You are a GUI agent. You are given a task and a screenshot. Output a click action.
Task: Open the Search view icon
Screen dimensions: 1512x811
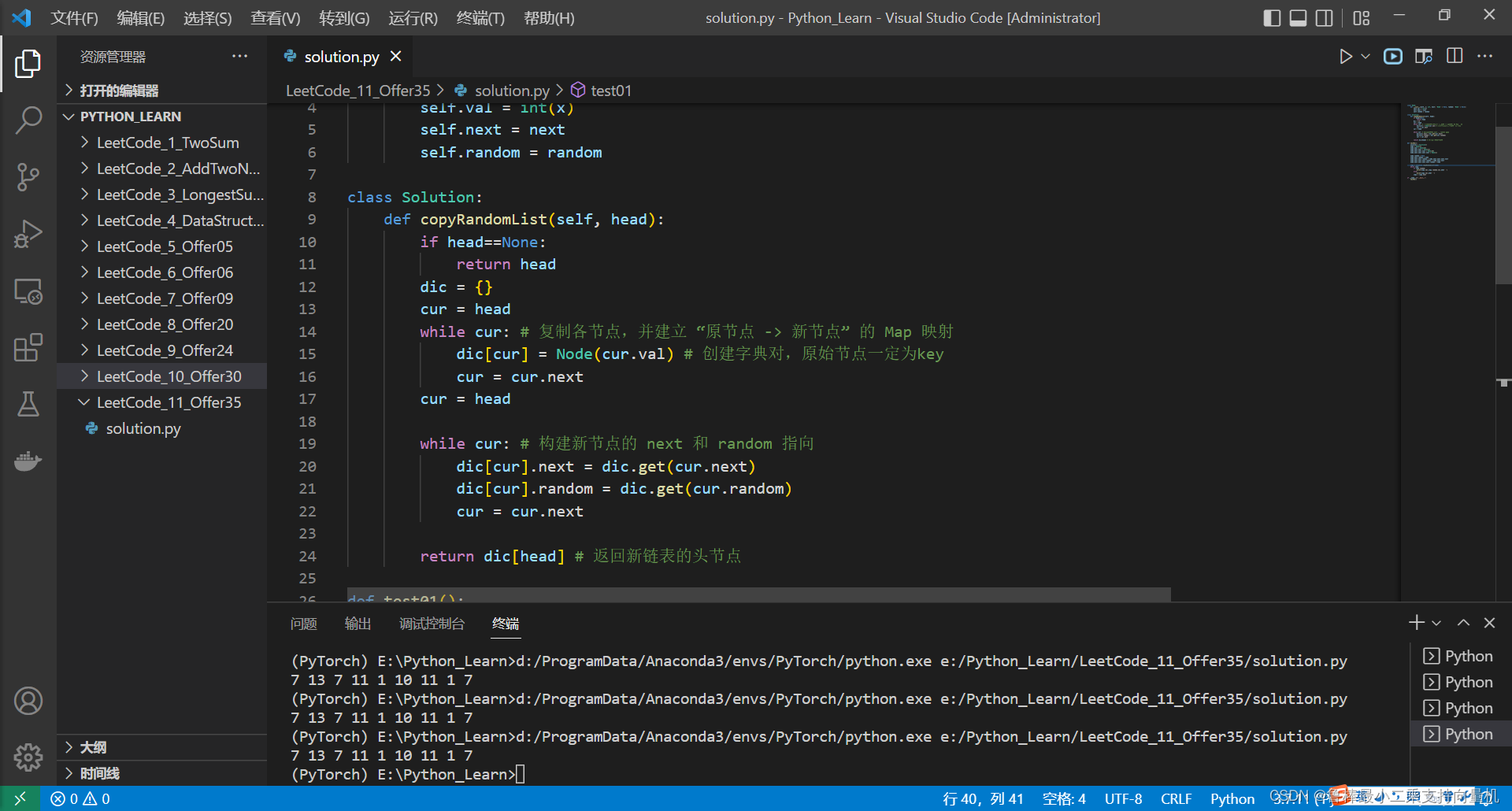(28, 120)
